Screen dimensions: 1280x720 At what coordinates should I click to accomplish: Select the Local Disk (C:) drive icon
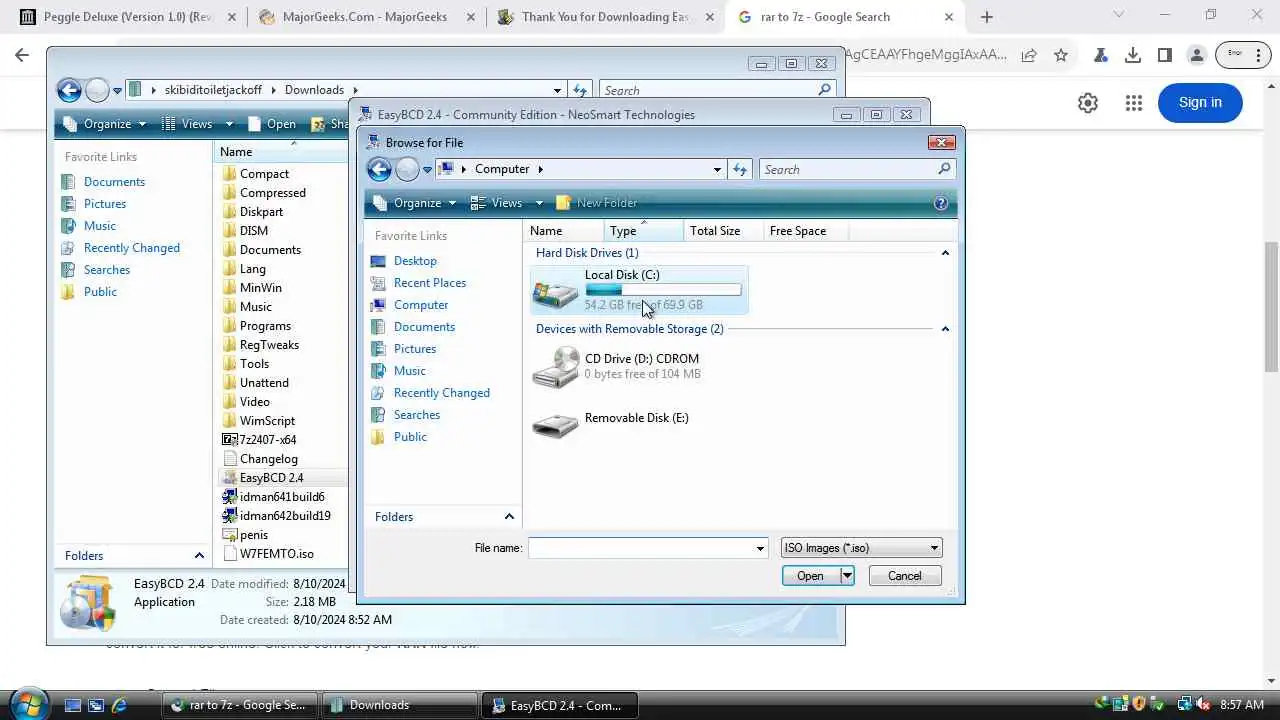tap(556, 291)
